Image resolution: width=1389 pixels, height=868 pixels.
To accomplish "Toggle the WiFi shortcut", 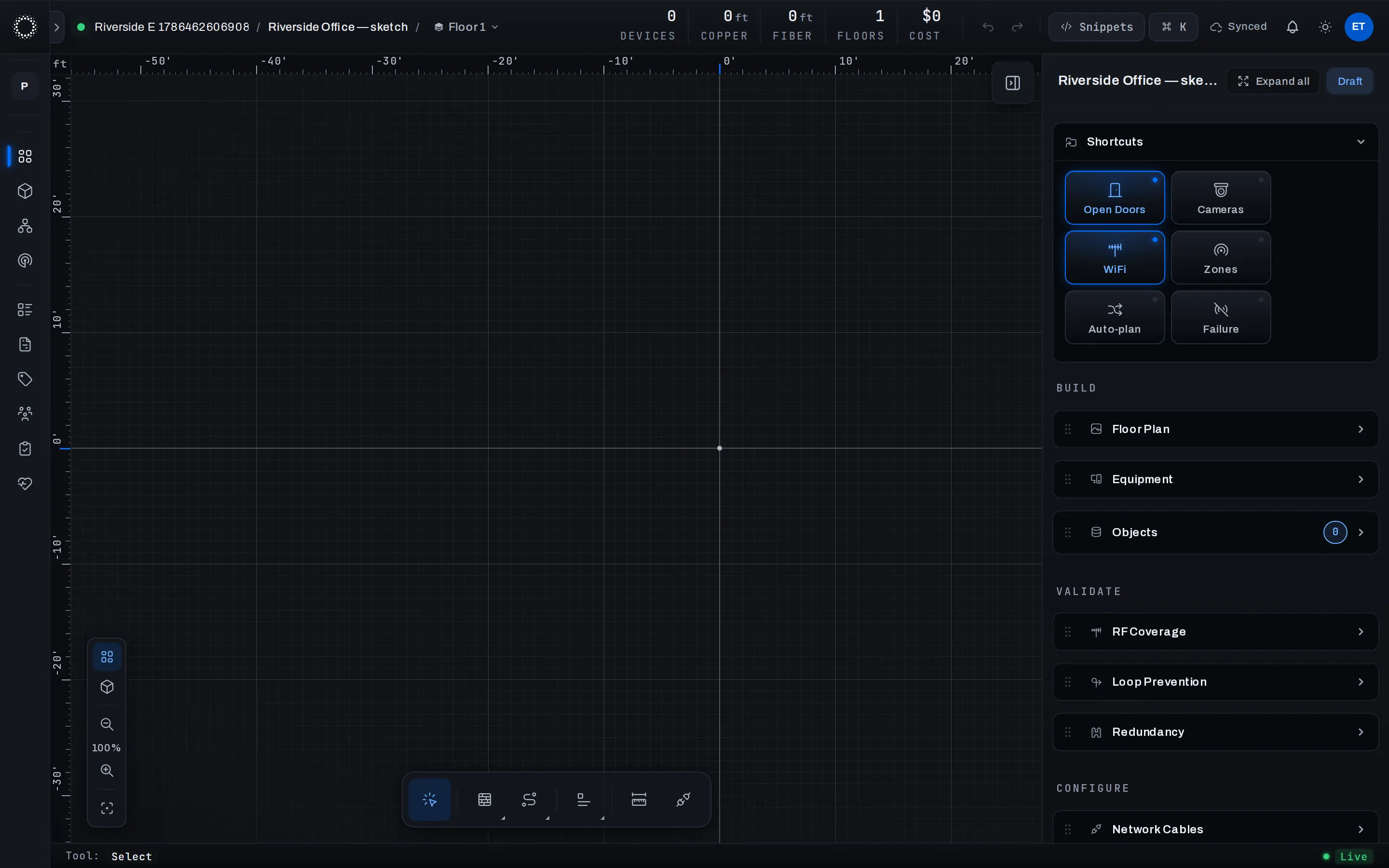I will (x=1115, y=257).
